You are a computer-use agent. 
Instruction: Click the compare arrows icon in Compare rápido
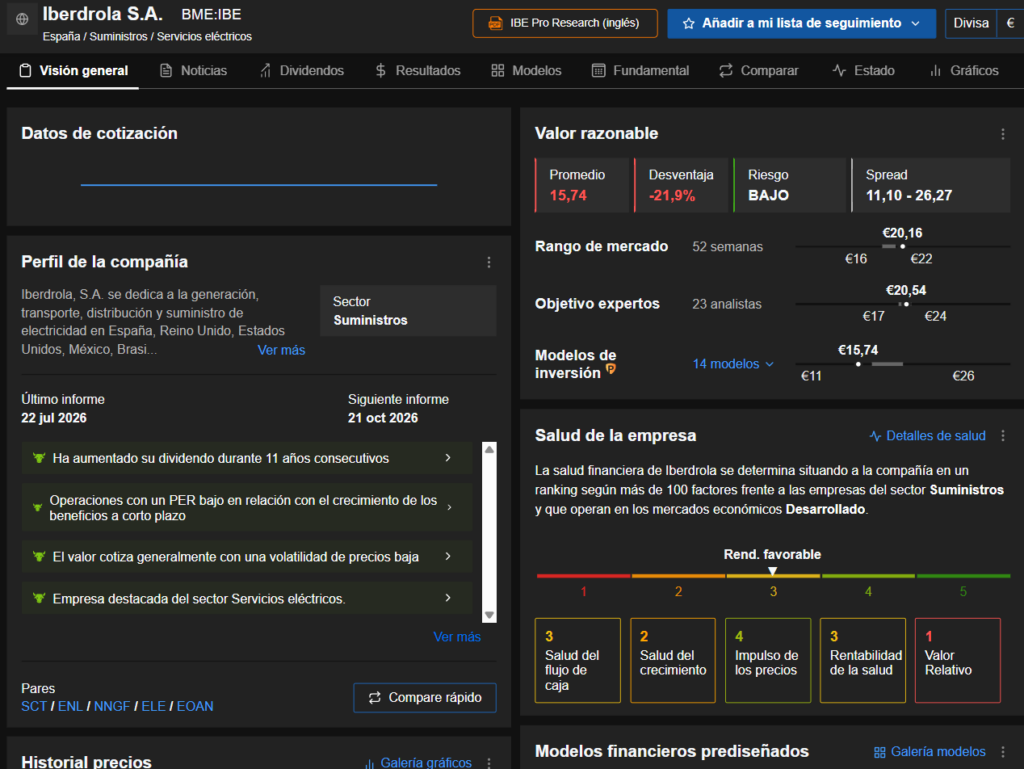(x=374, y=698)
